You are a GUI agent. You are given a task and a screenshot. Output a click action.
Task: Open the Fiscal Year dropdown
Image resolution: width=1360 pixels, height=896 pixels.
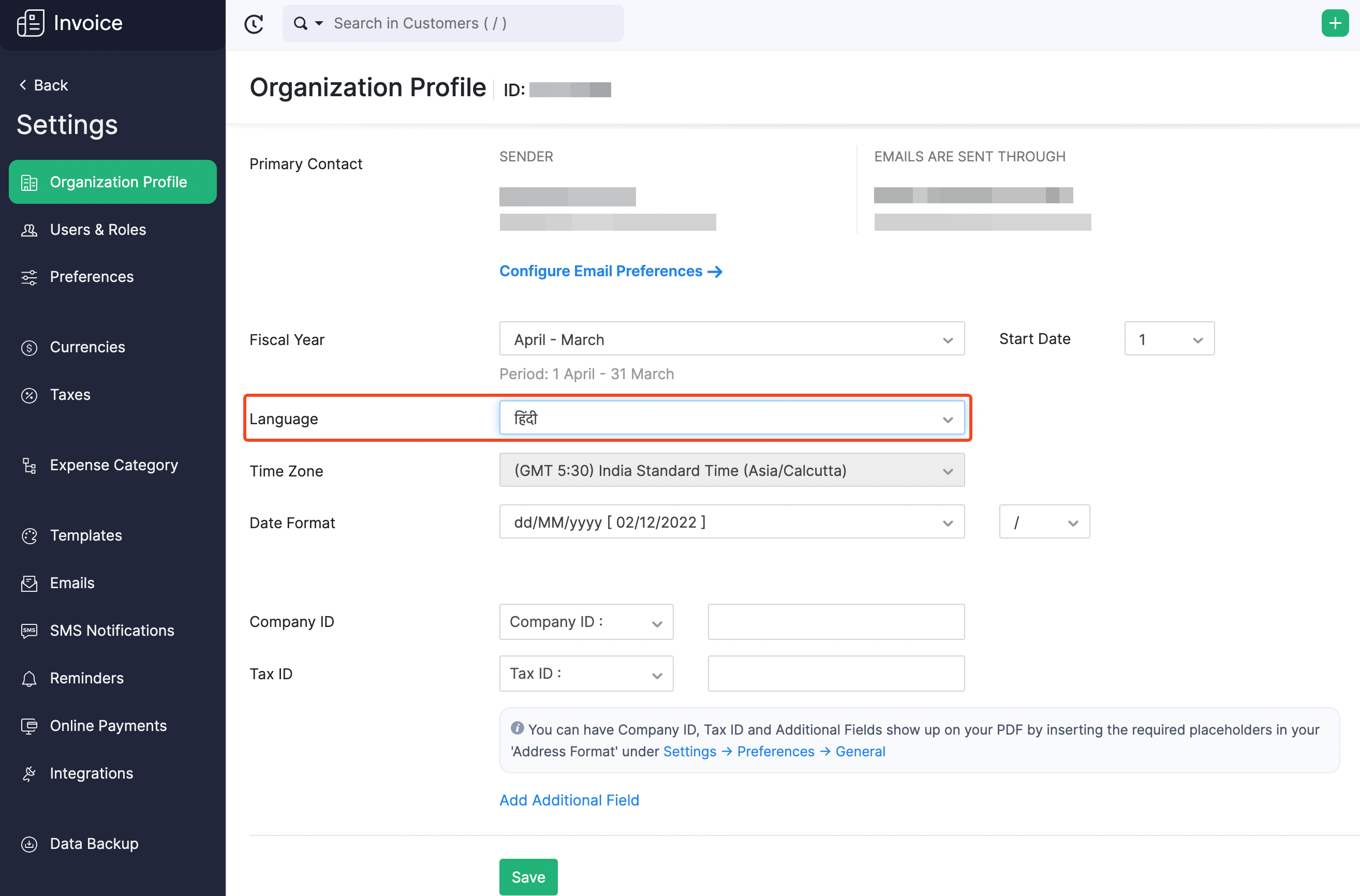(x=731, y=339)
